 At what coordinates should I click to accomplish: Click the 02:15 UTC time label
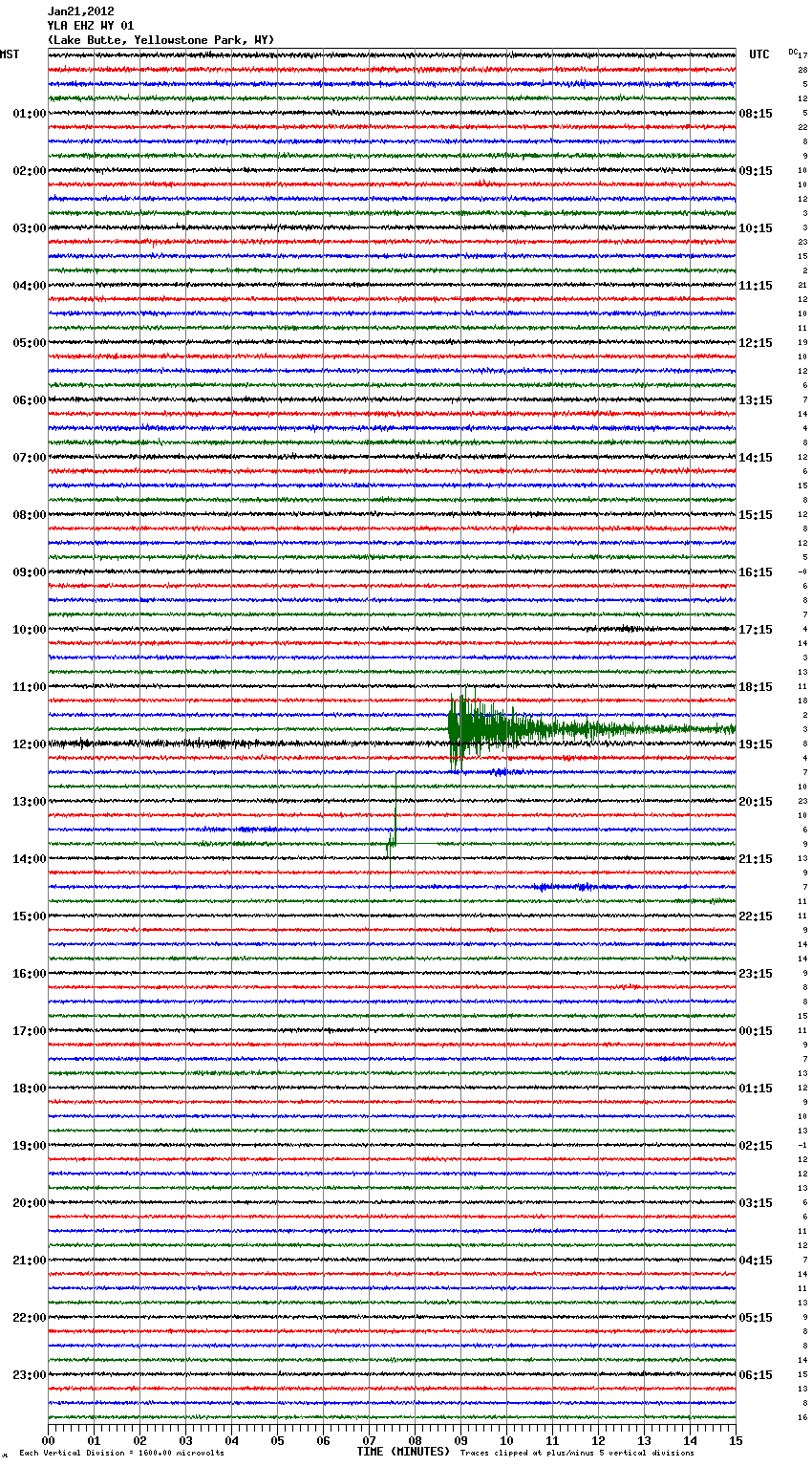point(756,1146)
